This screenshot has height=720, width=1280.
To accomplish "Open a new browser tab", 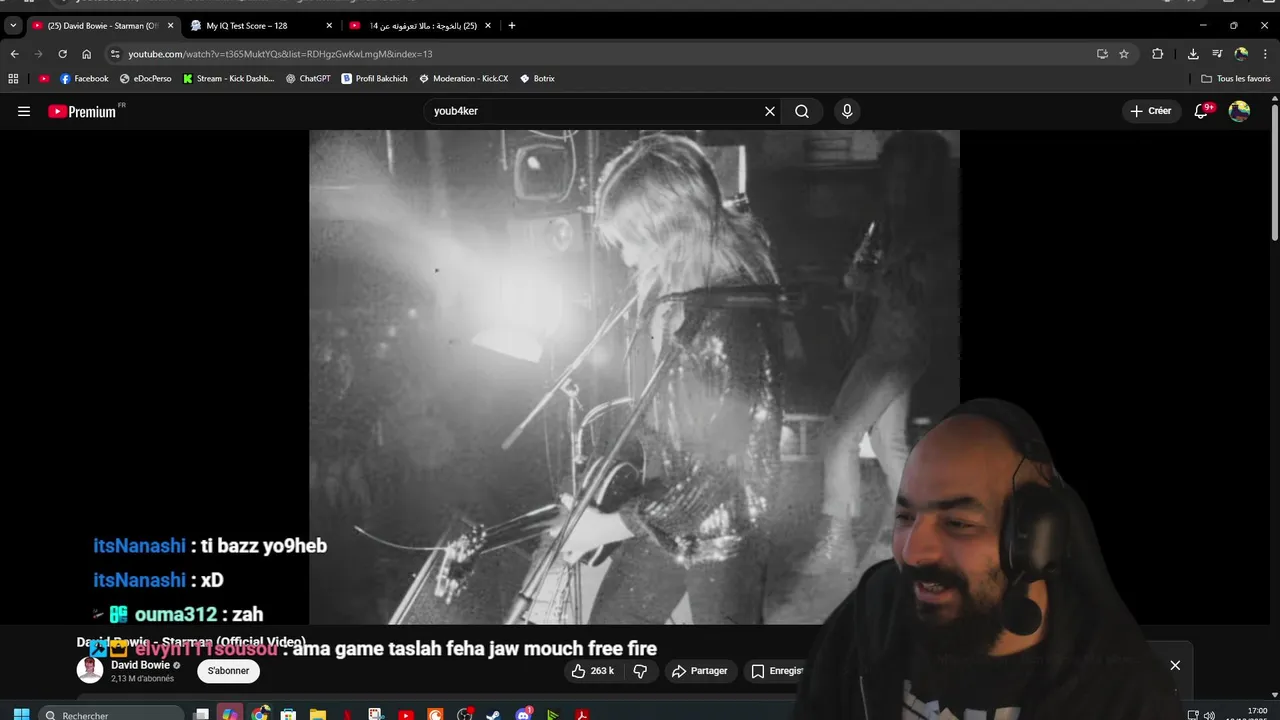I will pos(512,25).
